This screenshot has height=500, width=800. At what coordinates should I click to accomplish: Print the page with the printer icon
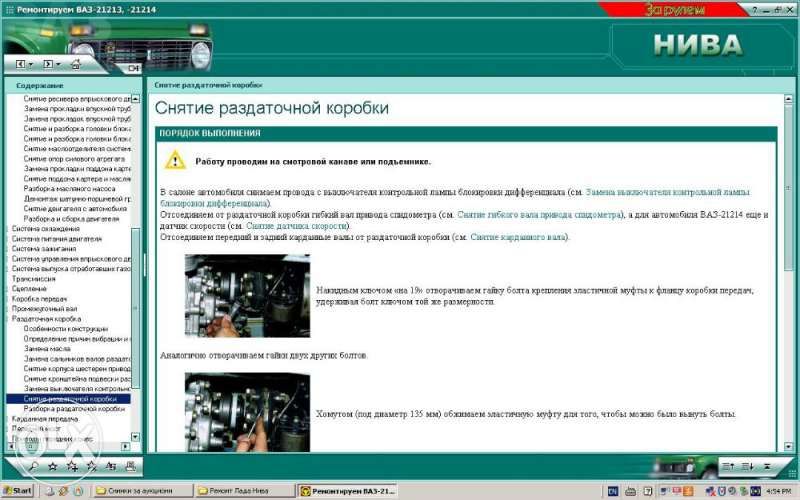coord(130,466)
